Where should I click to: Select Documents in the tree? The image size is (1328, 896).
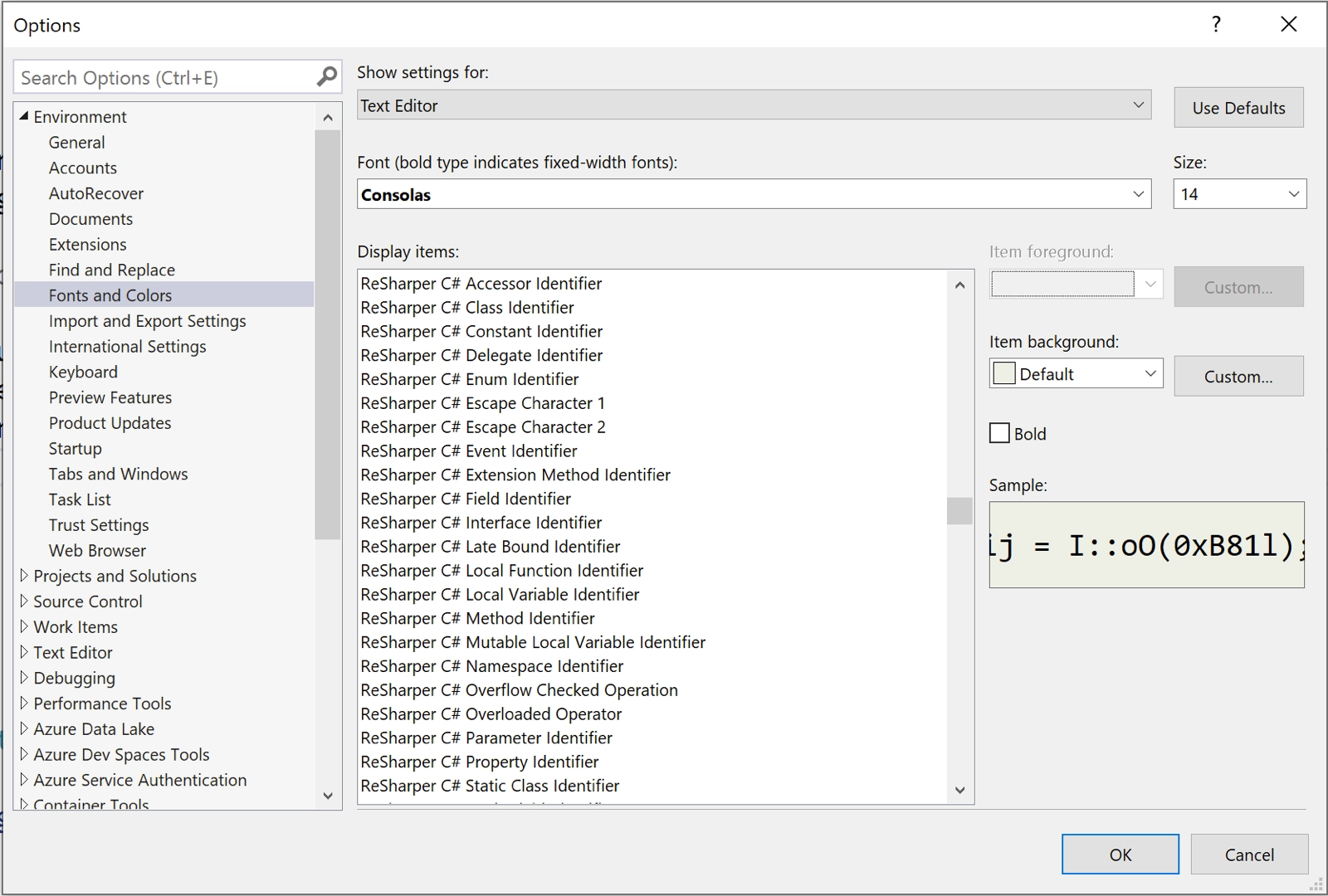(x=90, y=219)
